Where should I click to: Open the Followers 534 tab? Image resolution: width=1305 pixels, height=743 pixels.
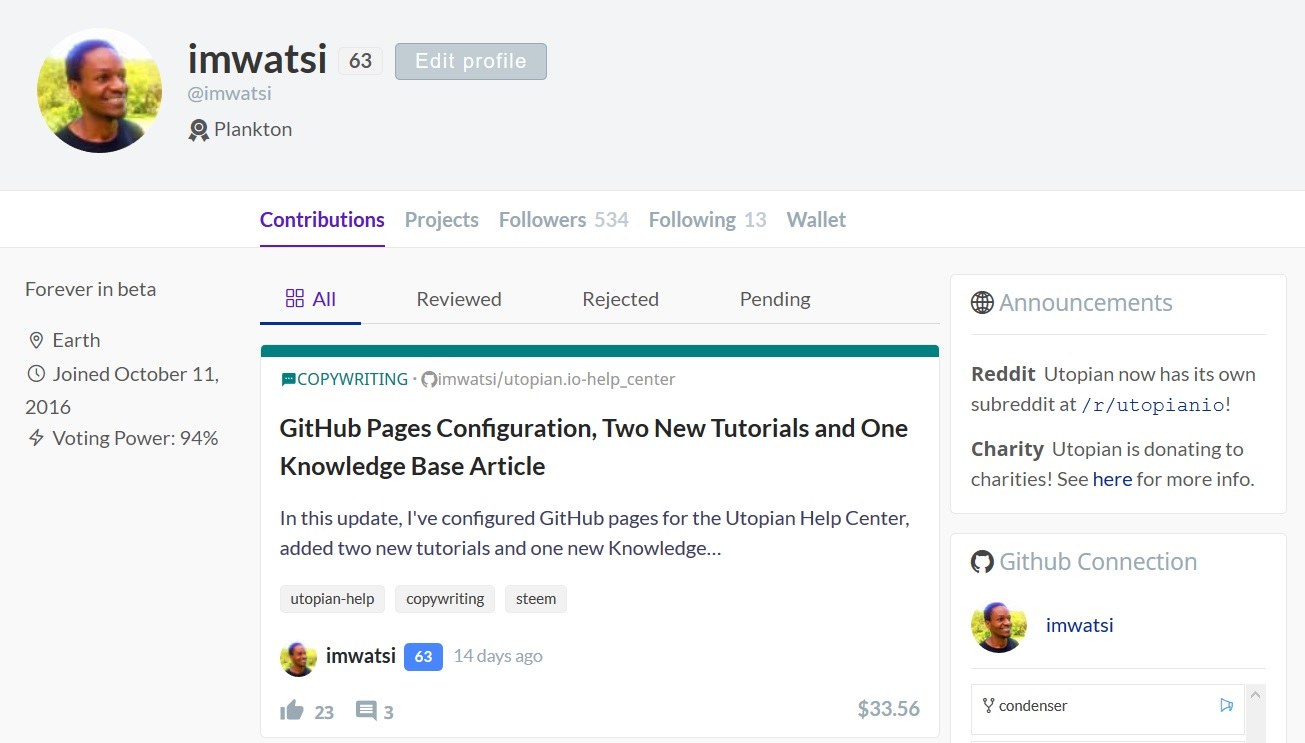pyautogui.click(x=564, y=219)
